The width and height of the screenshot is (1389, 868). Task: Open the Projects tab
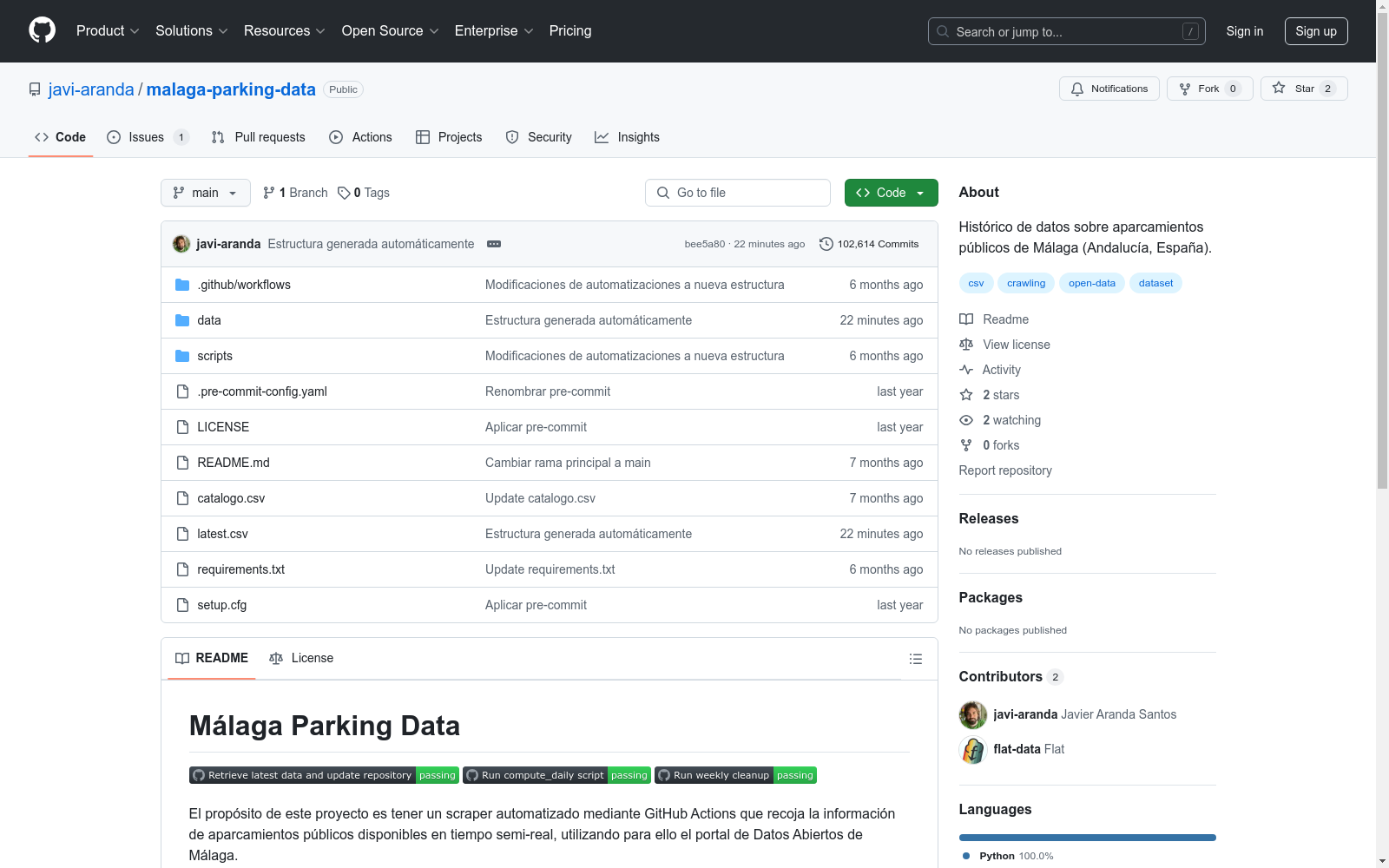coord(449,137)
